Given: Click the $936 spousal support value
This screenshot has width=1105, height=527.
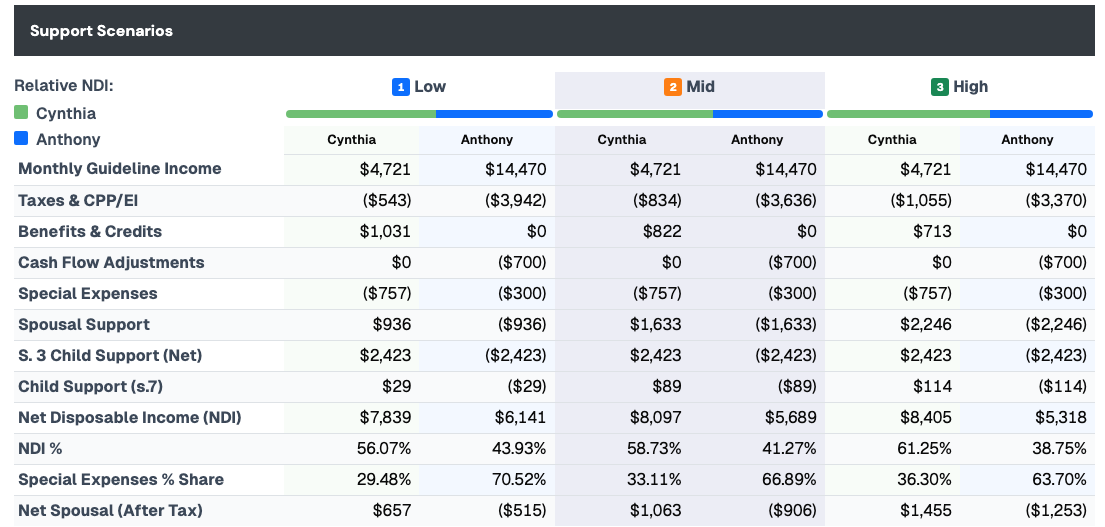Looking at the screenshot, I should point(392,325).
